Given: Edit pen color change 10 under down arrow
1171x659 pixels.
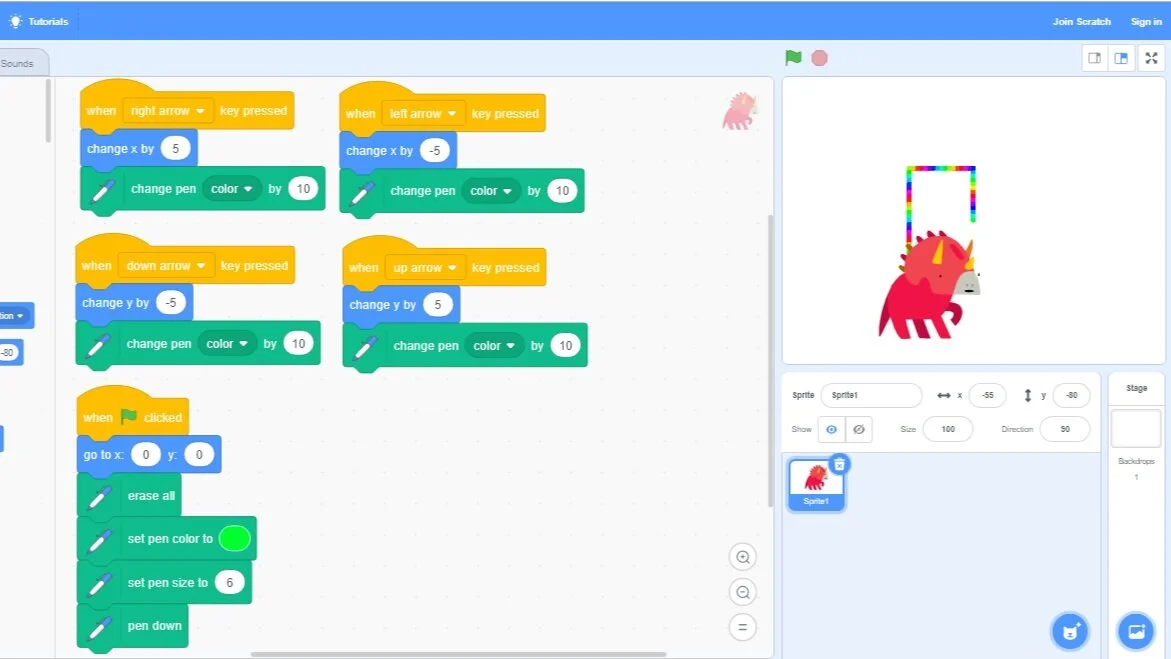Looking at the screenshot, I should point(299,344).
